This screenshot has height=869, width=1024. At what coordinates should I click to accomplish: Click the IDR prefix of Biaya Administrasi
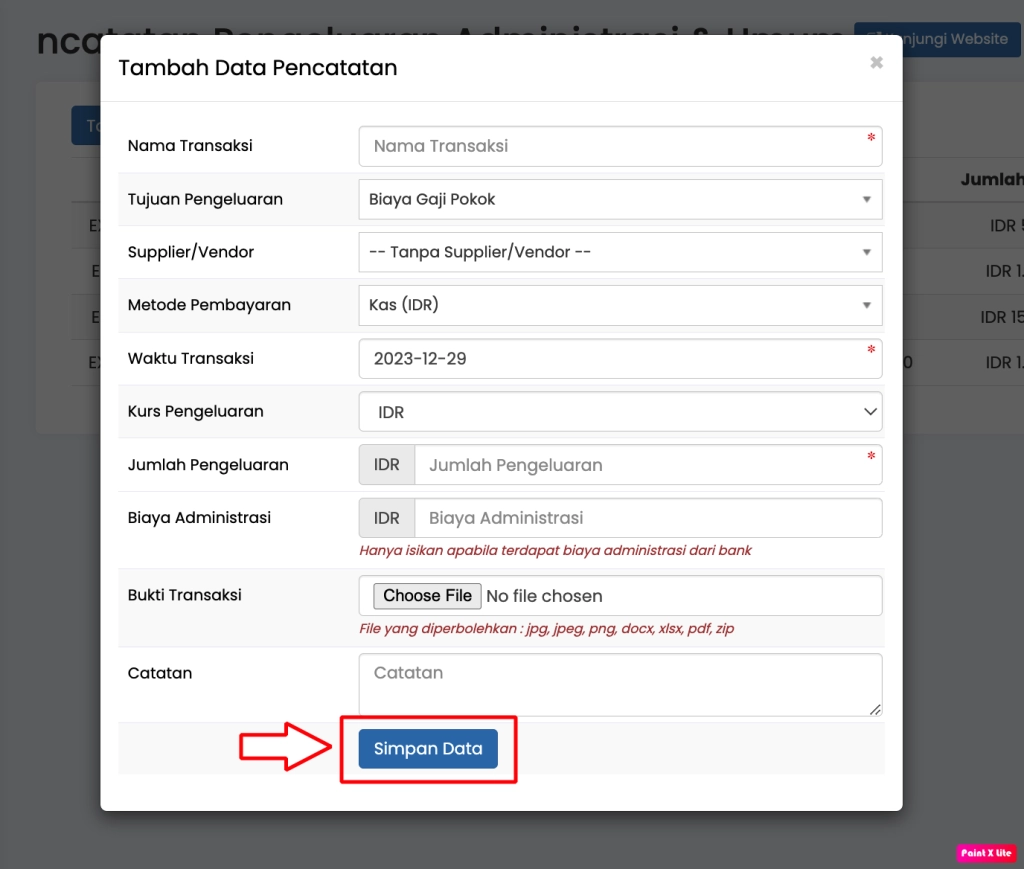pos(387,518)
